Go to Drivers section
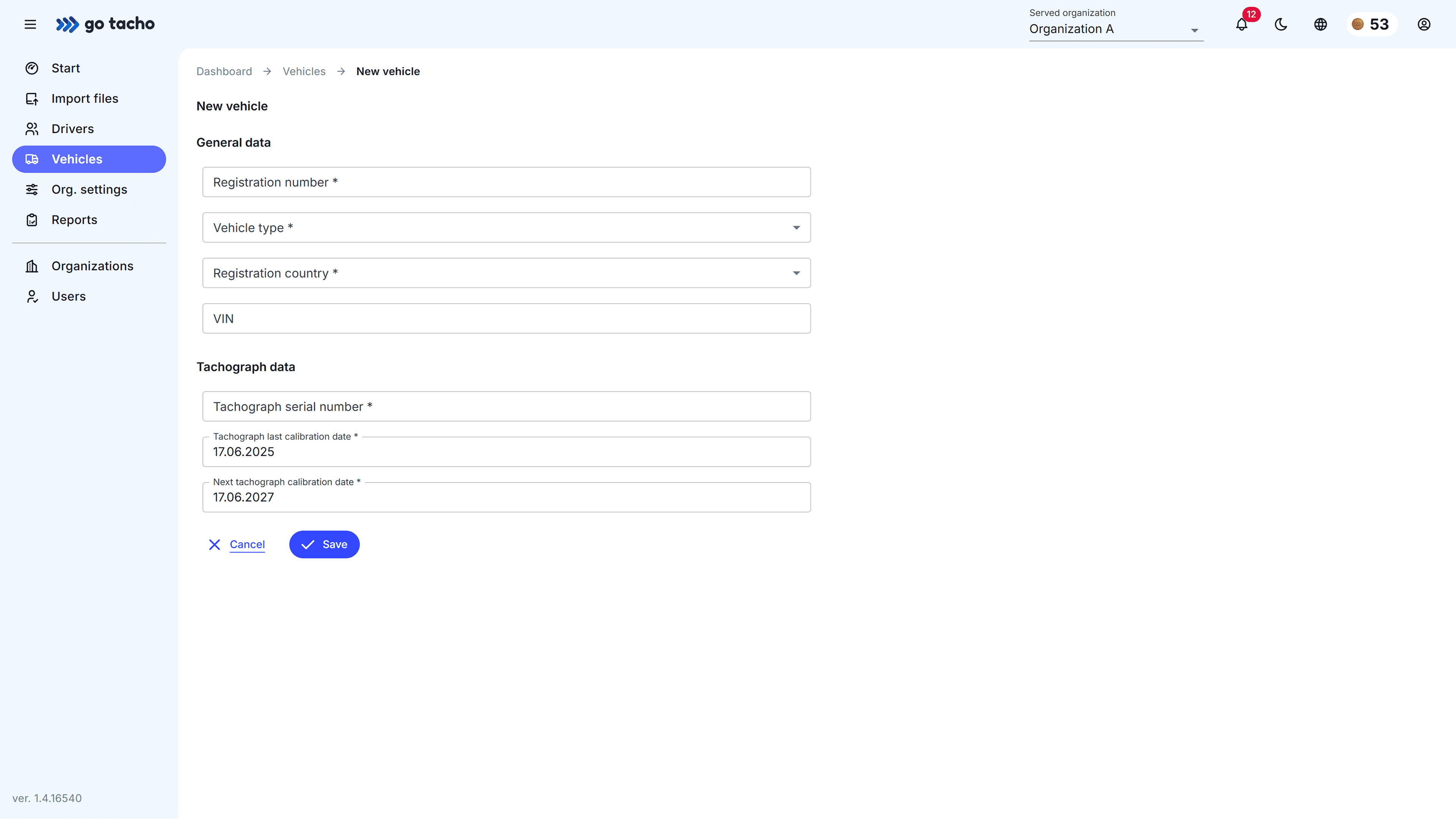This screenshot has height=819, width=1456. pos(72,129)
